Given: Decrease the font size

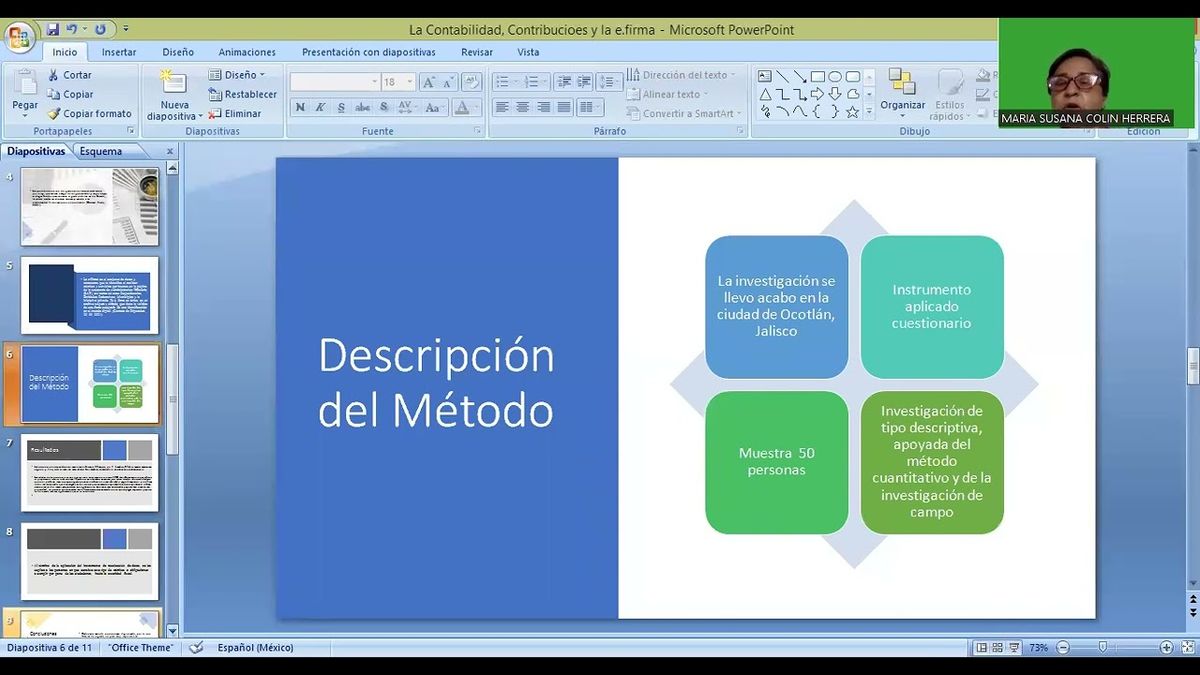Looking at the screenshot, I should (449, 82).
